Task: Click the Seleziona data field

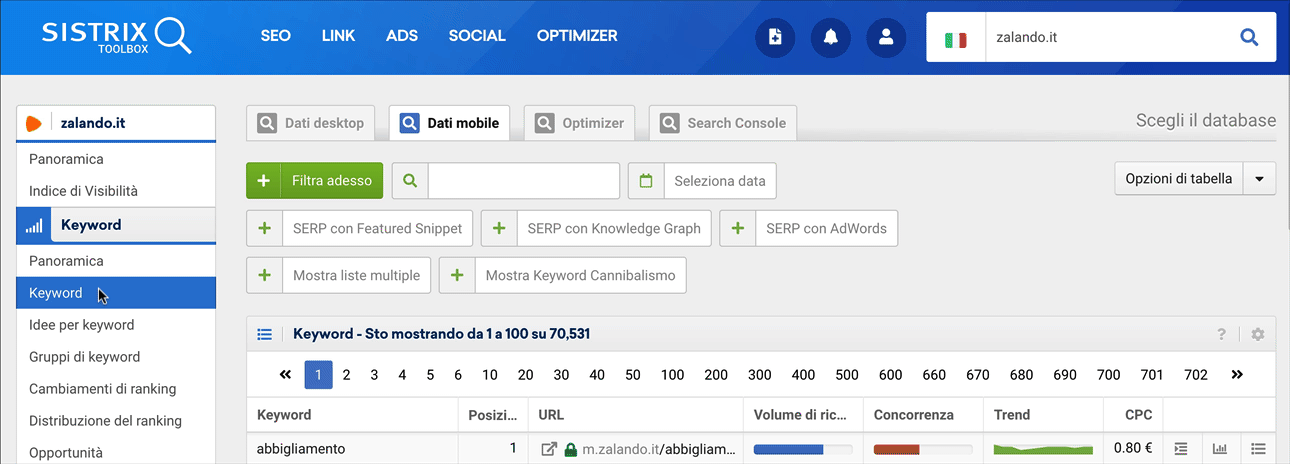Action: click(x=720, y=181)
